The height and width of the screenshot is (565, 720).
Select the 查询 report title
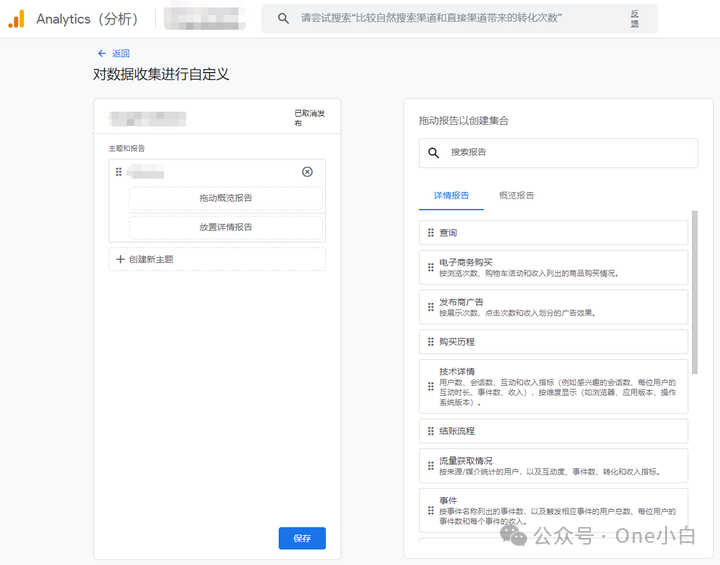coord(448,233)
